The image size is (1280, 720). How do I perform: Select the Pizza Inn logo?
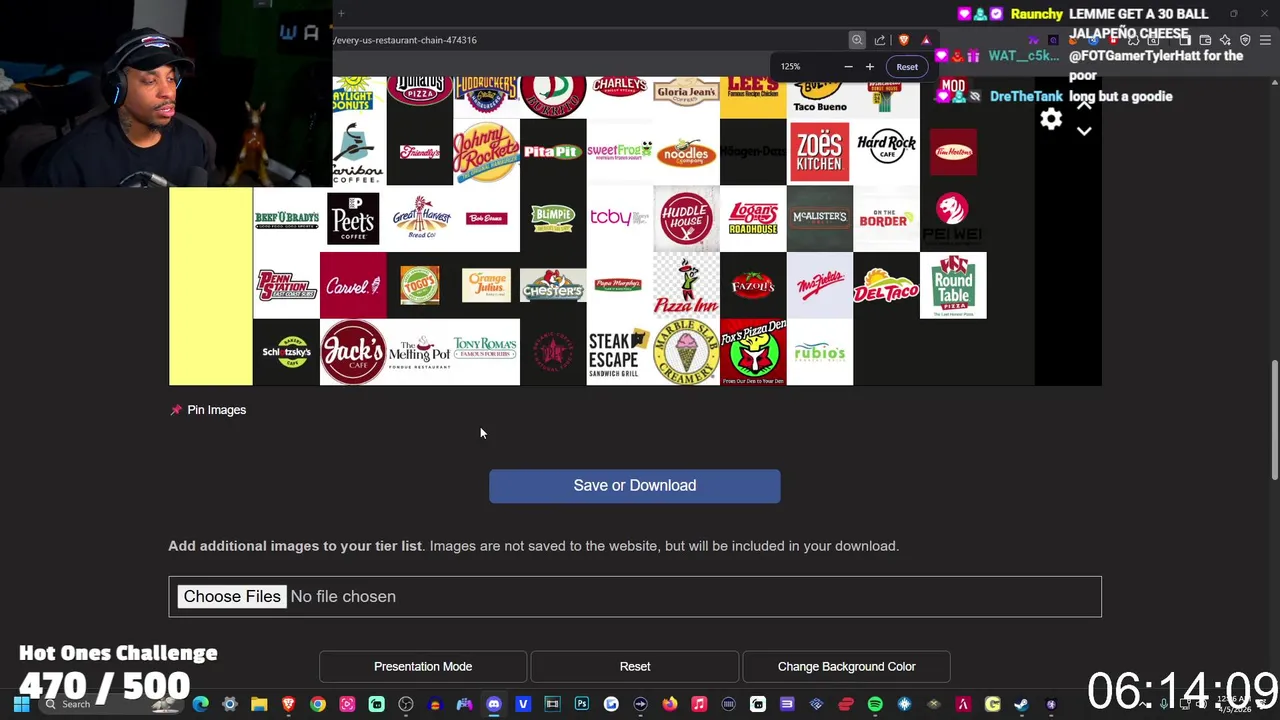coord(686,286)
